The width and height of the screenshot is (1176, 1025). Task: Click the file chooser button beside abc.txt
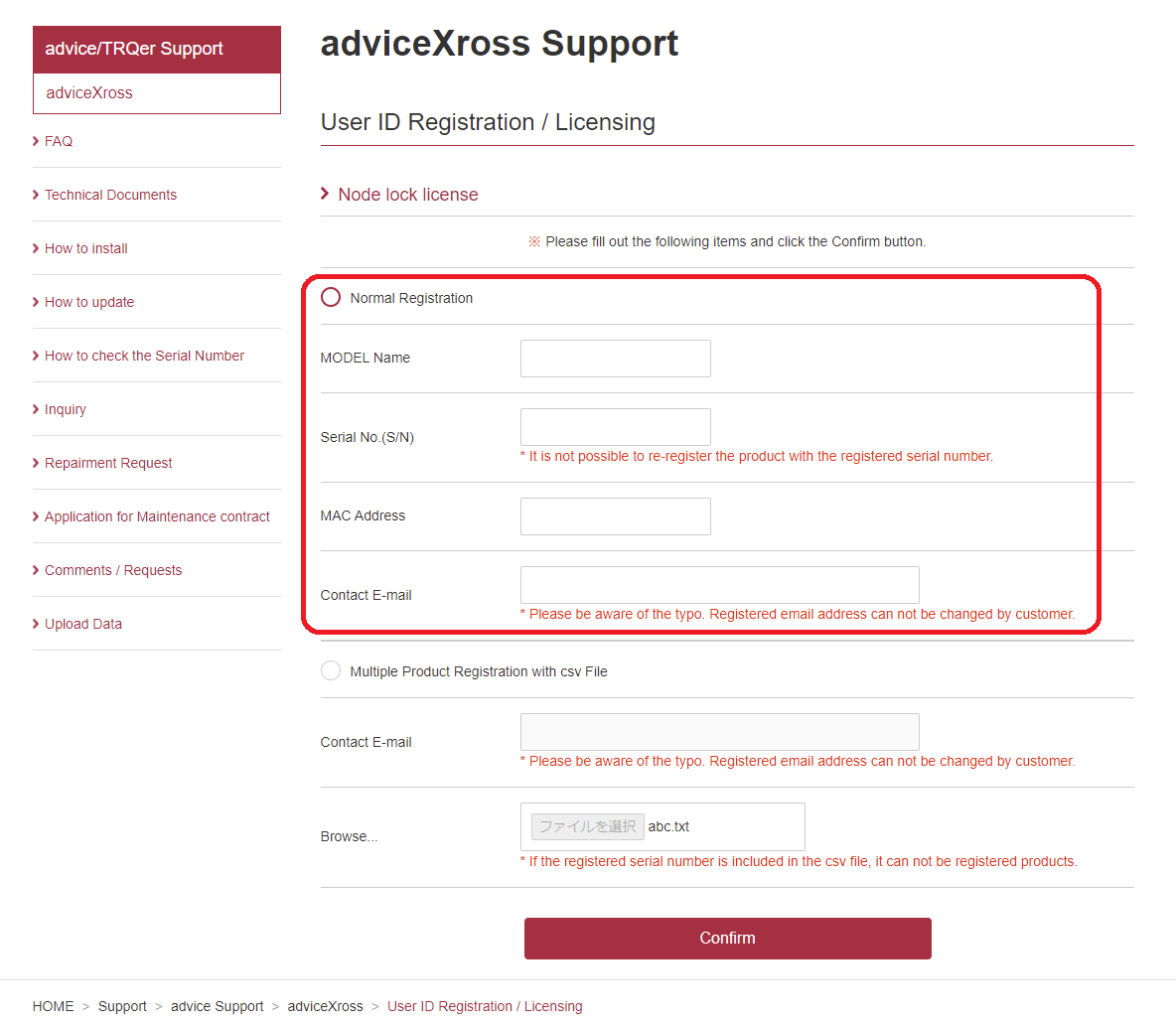587,826
